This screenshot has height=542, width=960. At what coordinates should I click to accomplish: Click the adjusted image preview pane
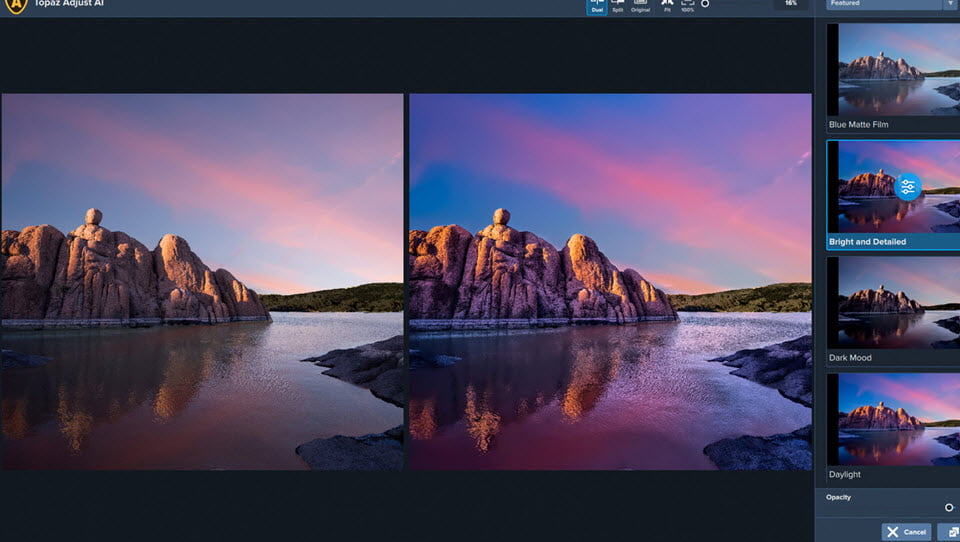coord(610,282)
